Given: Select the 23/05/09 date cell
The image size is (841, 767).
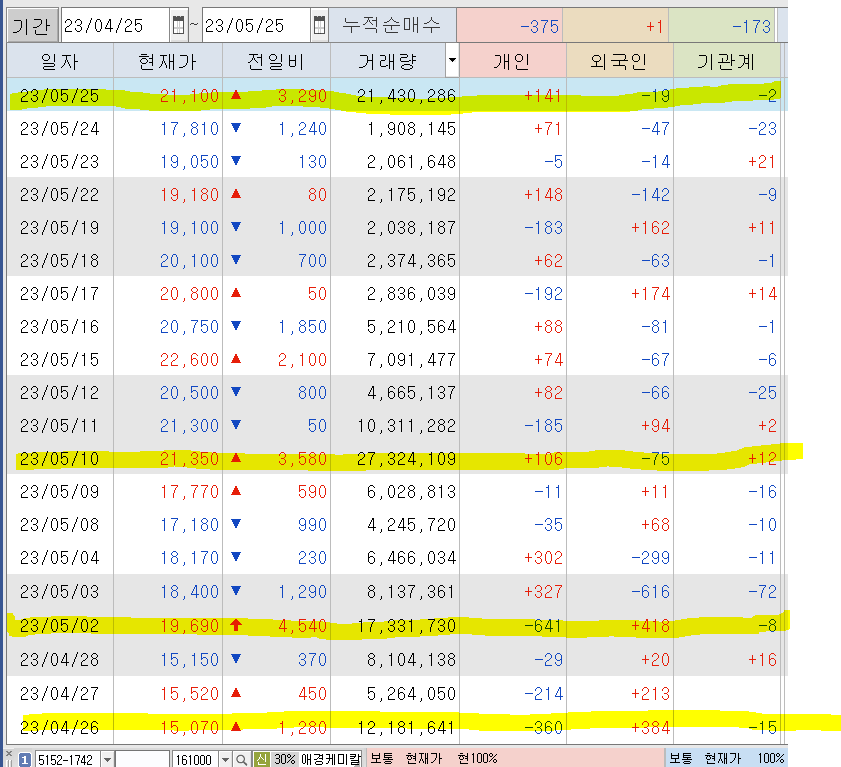Looking at the screenshot, I should [60, 492].
